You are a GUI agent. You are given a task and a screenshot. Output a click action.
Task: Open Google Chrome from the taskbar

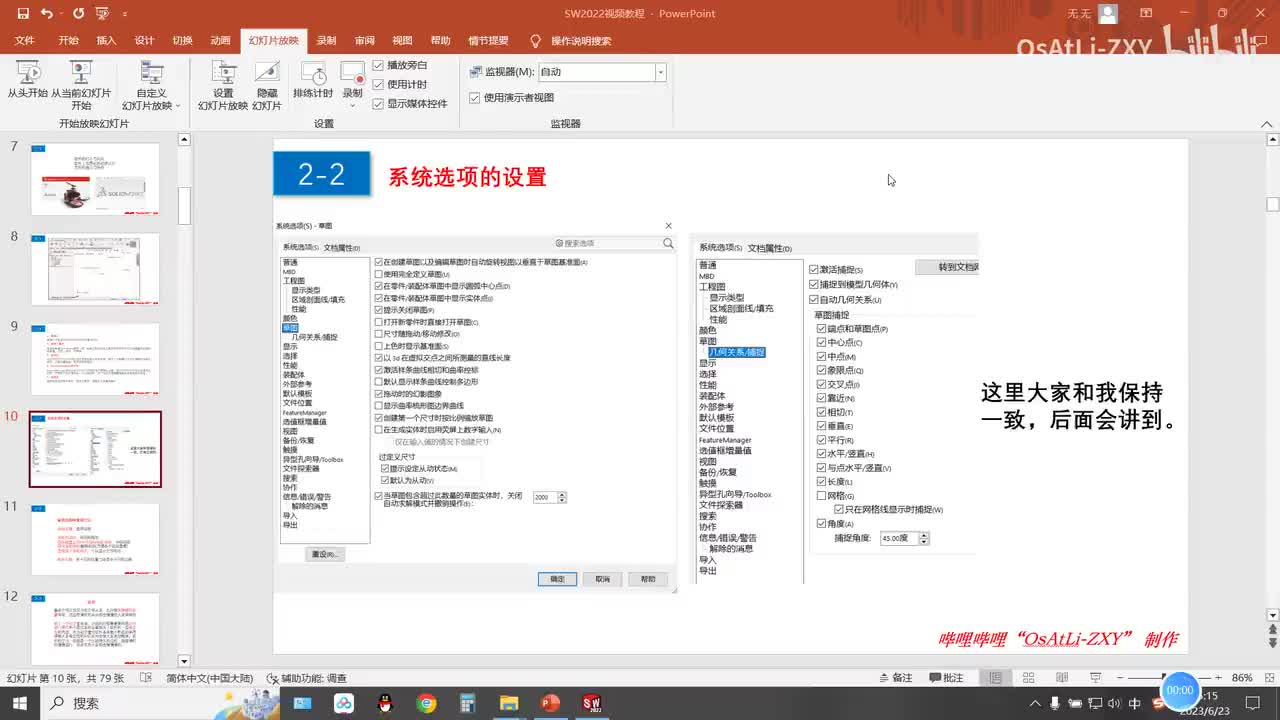coord(427,703)
